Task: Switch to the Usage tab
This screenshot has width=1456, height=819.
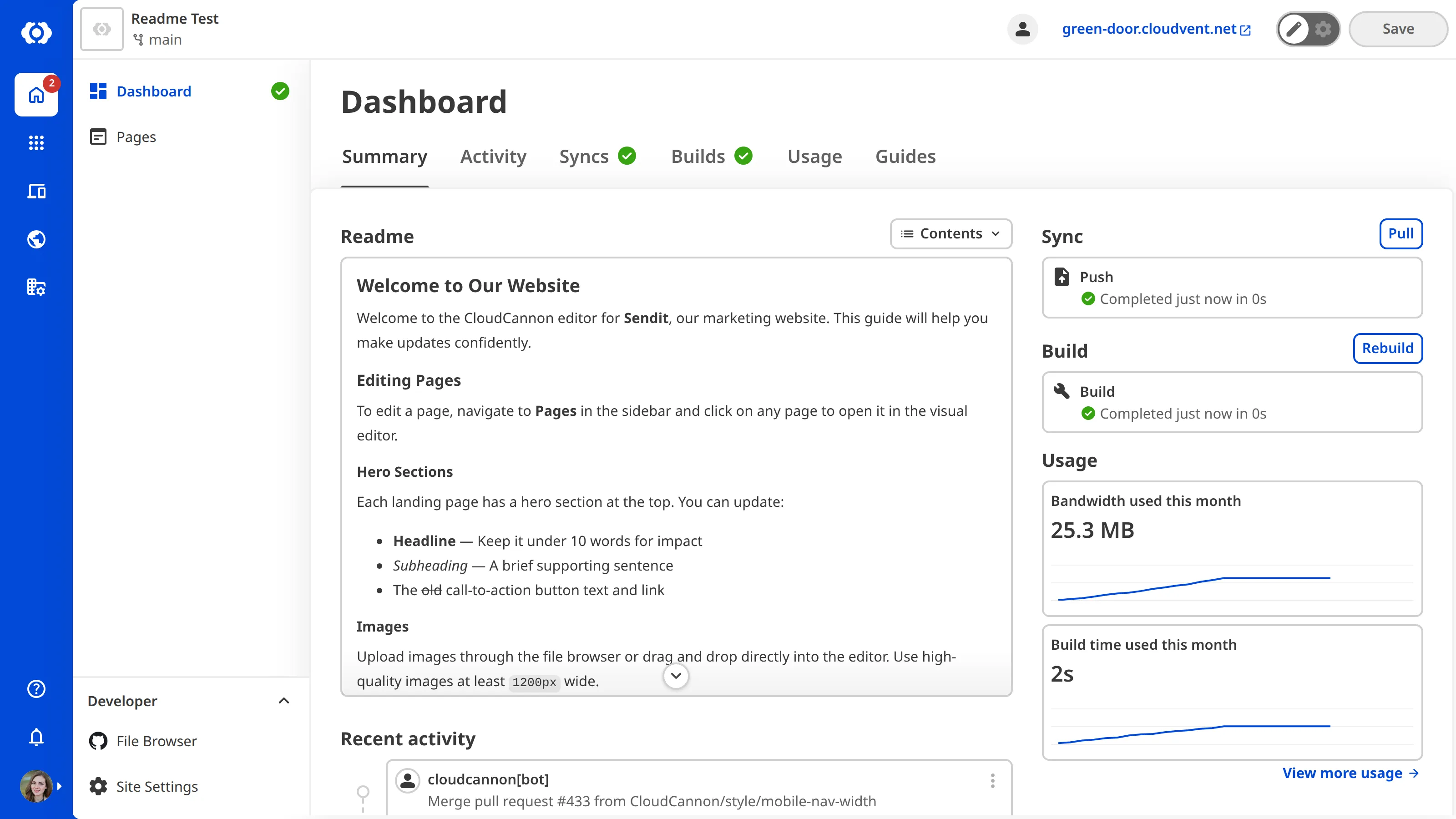Action: 814,157
